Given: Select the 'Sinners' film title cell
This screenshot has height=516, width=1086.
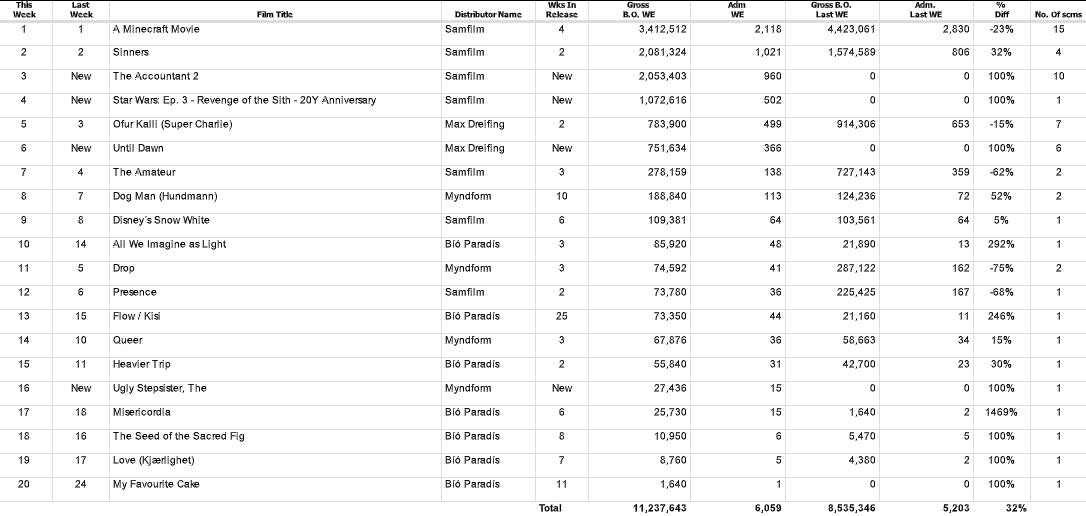Looking at the screenshot, I should 131,52.
